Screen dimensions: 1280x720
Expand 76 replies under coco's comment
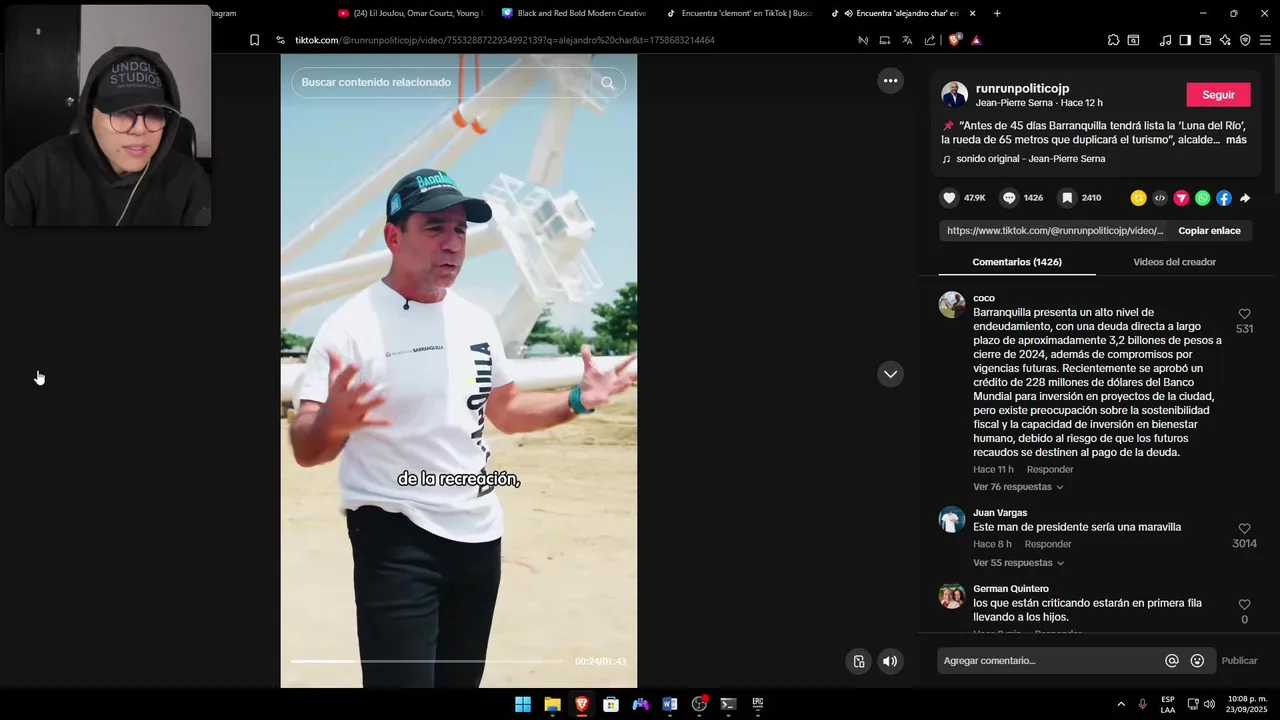1018,487
